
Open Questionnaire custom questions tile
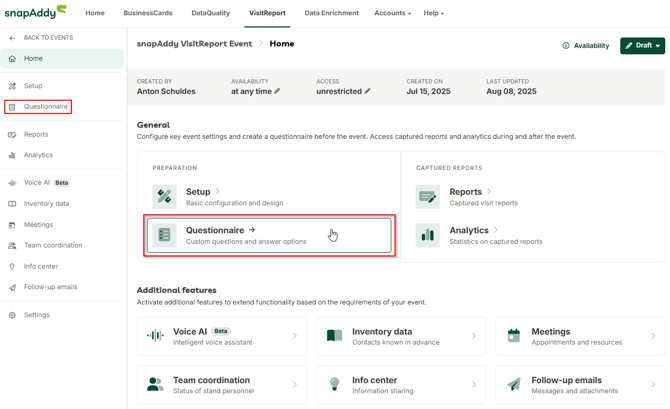tap(269, 235)
